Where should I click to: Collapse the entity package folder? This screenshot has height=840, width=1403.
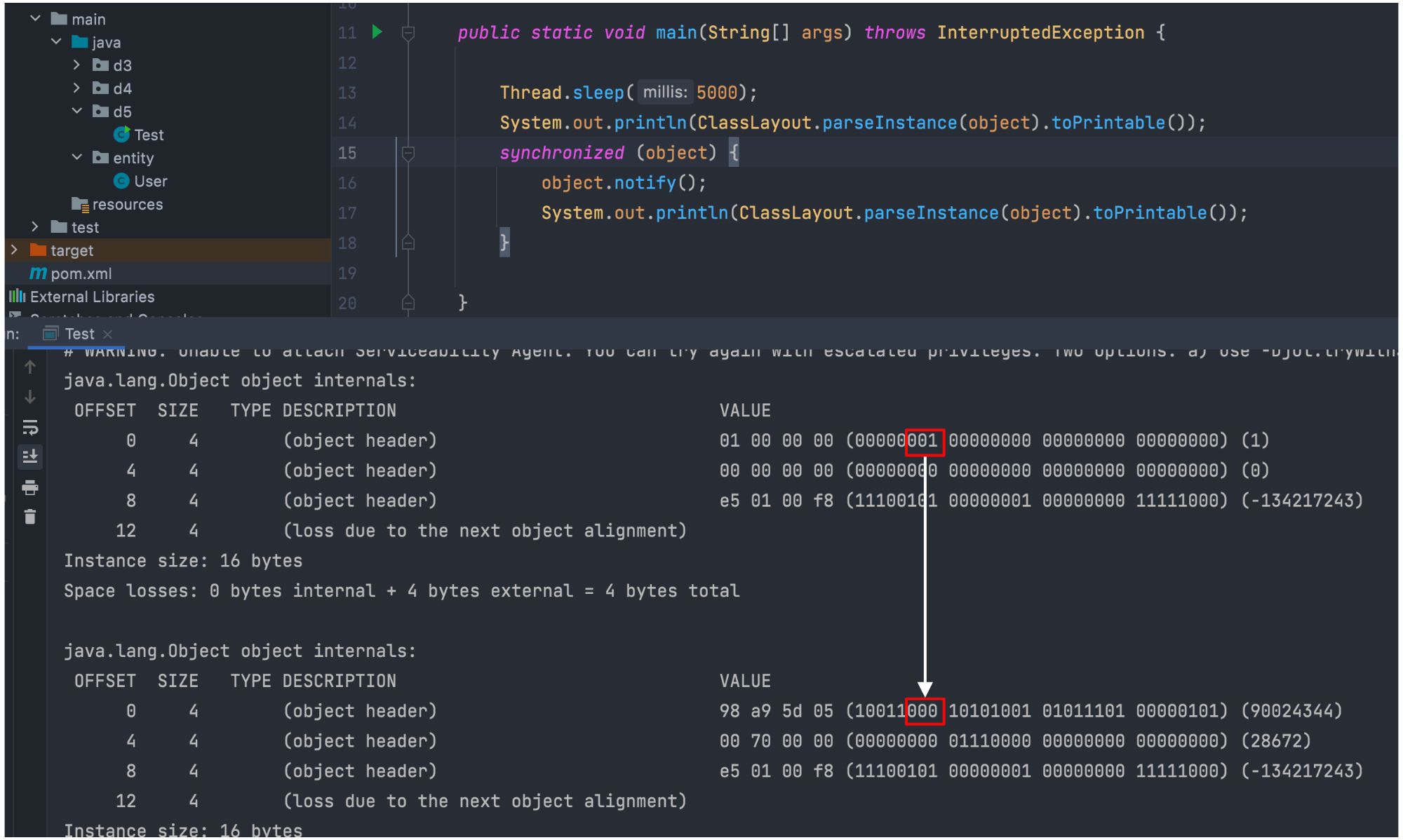coord(77,158)
